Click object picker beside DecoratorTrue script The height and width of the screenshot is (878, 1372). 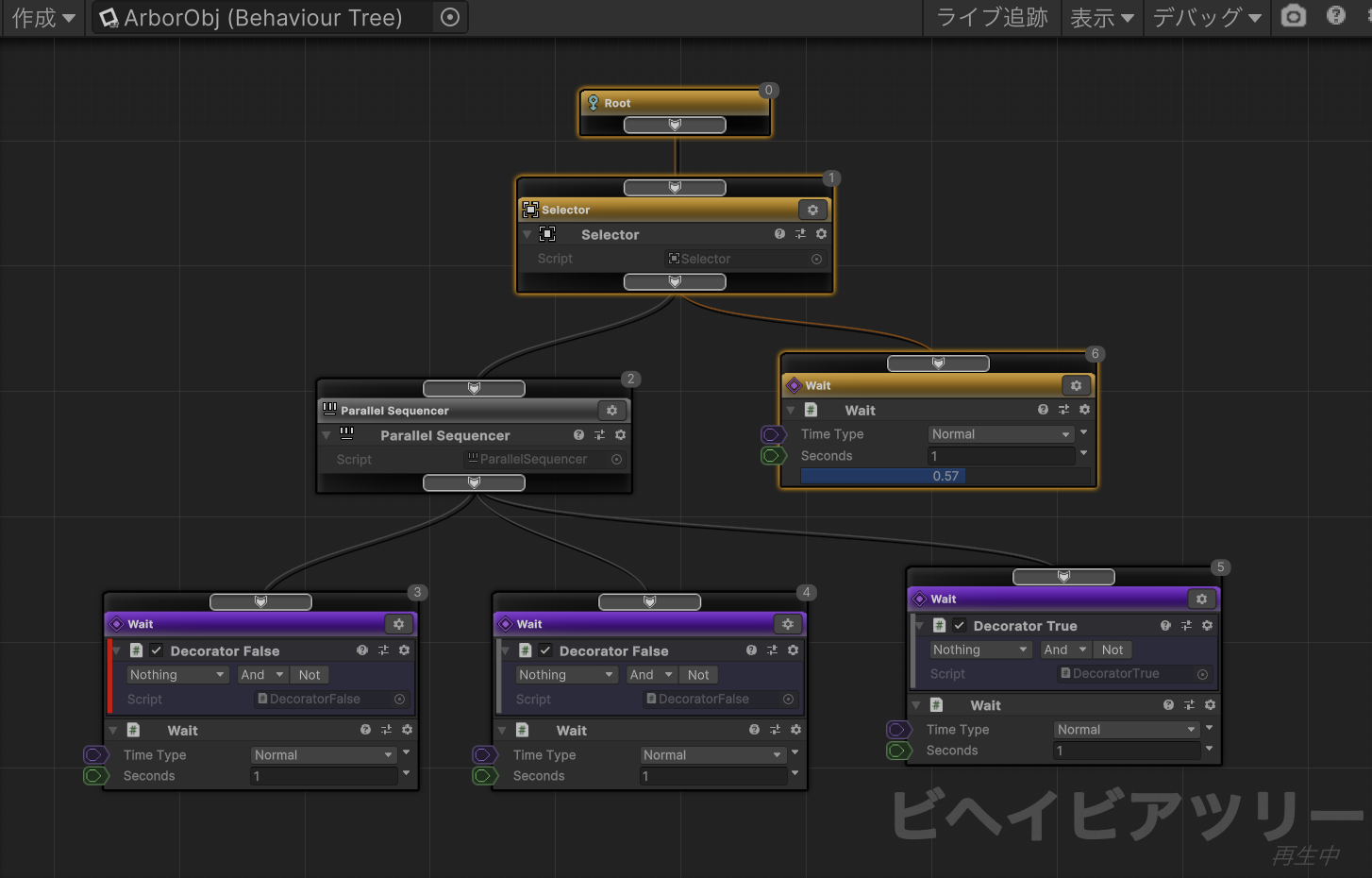pyautogui.click(x=1202, y=674)
